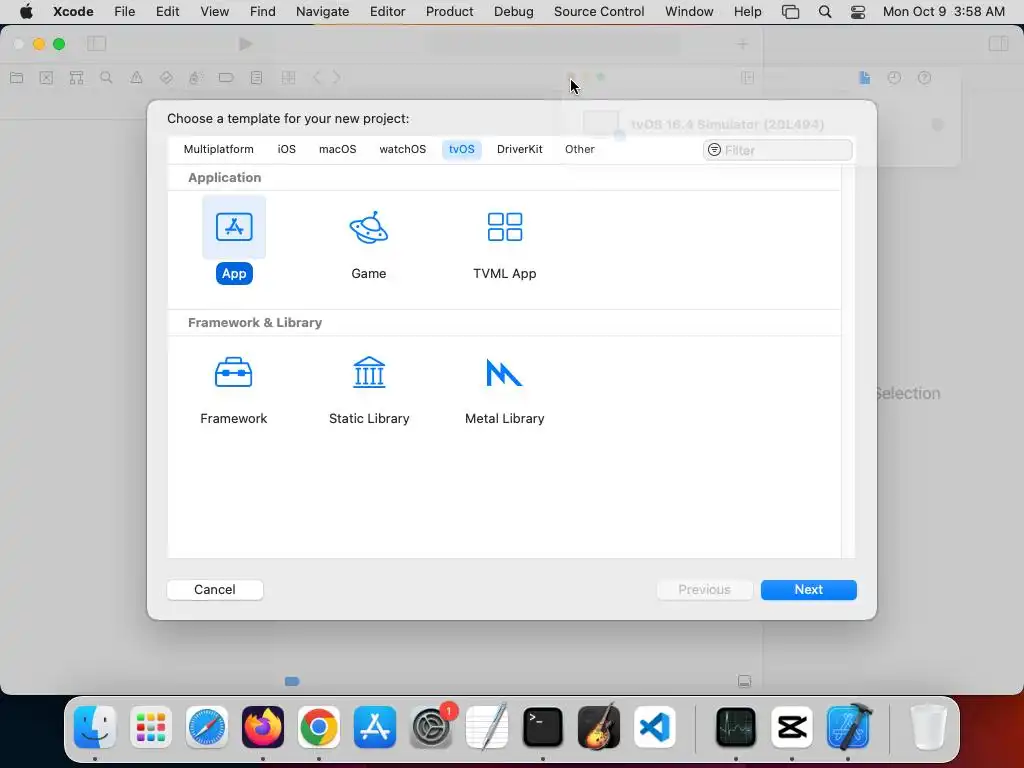Switch to the Multiplatform tab
1024x768 pixels.
(218, 149)
